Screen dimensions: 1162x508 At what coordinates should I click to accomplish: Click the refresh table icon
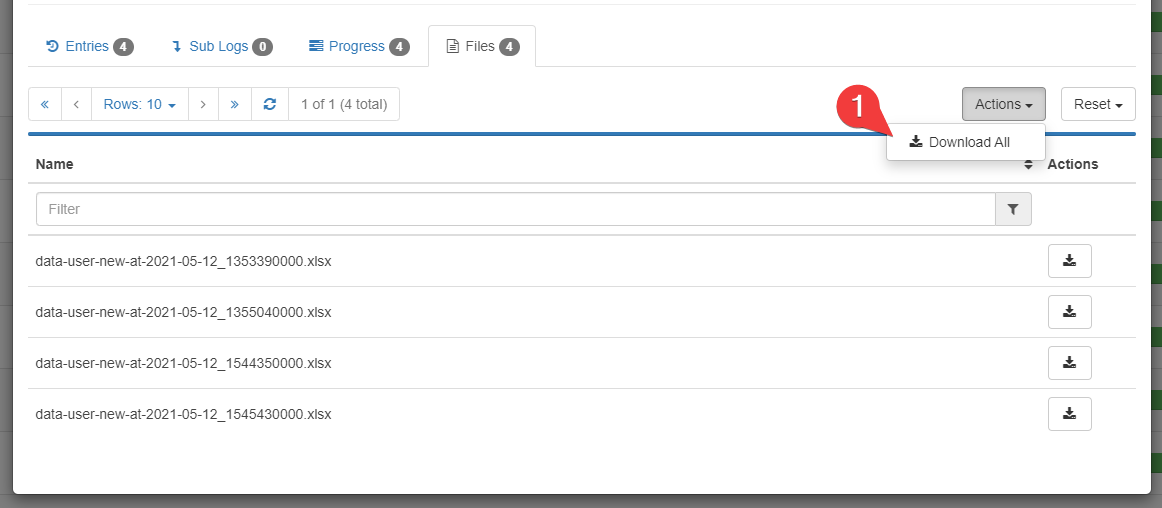coord(269,104)
